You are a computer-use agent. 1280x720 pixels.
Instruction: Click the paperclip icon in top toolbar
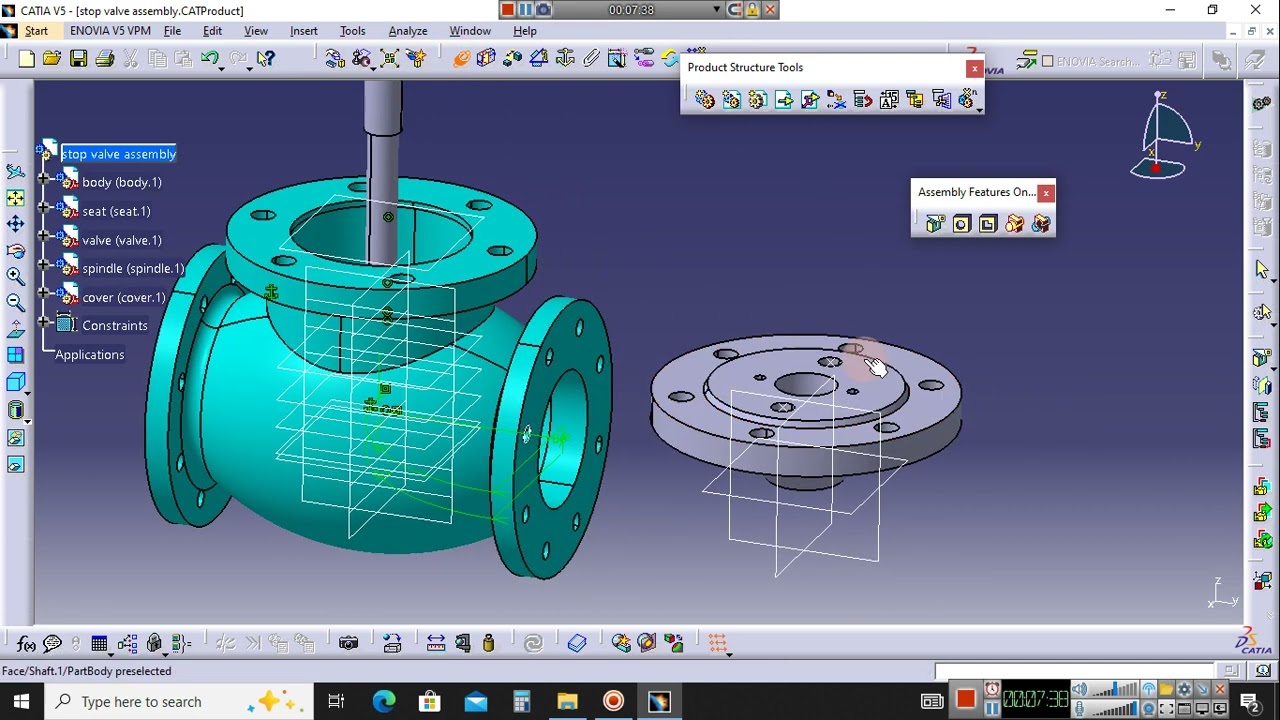(591, 59)
